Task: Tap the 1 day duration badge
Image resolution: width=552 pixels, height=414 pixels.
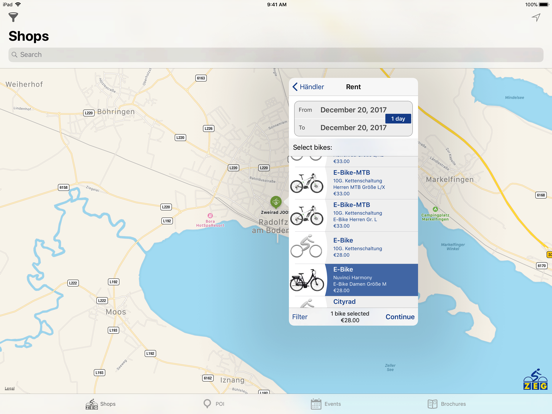Action: click(x=398, y=119)
